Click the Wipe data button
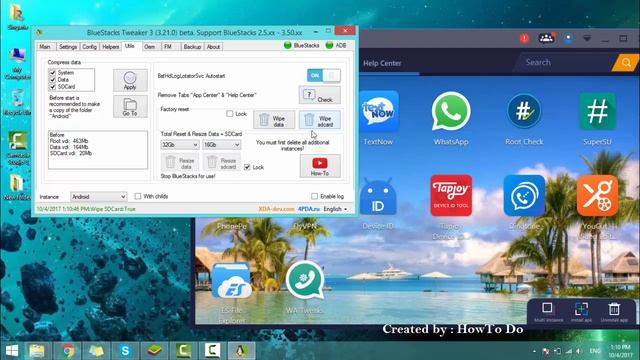The image size is (640, 360). tap(274, 120)
